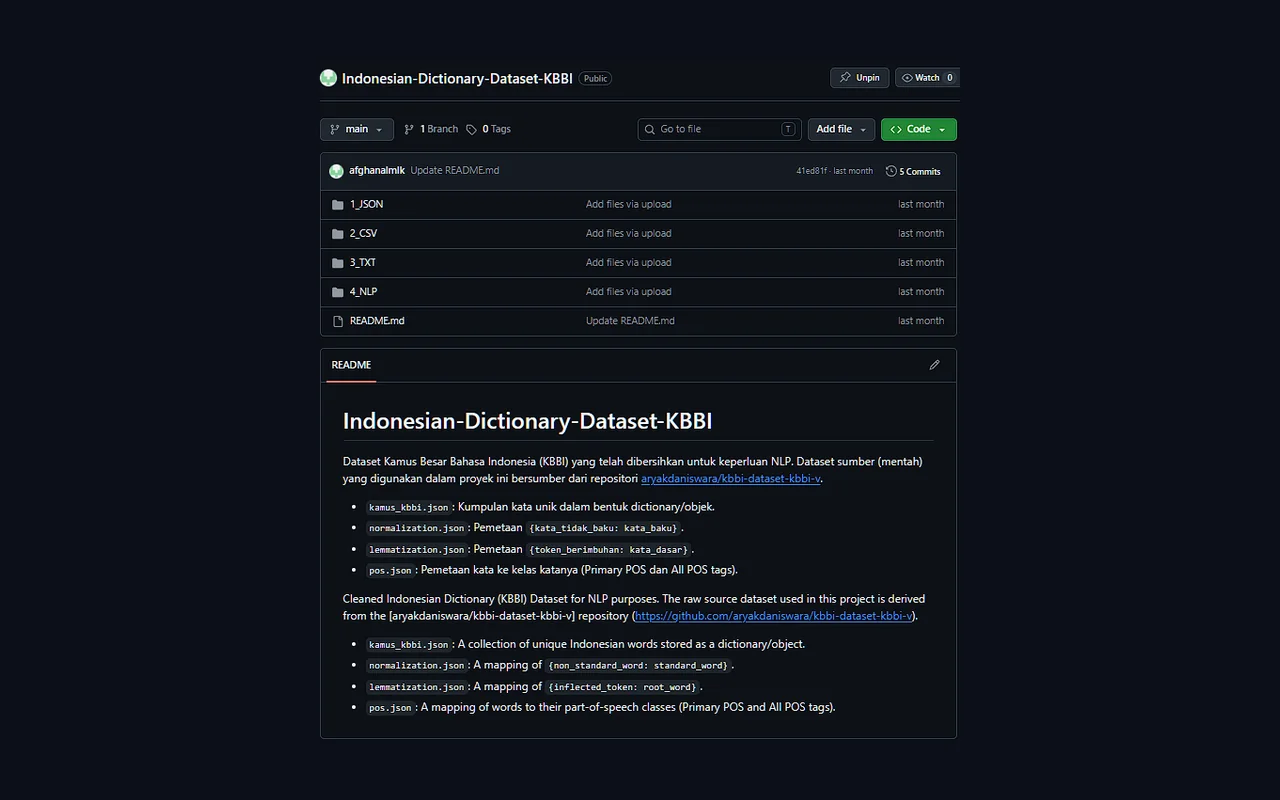
Task: Click the folder icon for 1_JSON
Action: click(x=338, y=204)
